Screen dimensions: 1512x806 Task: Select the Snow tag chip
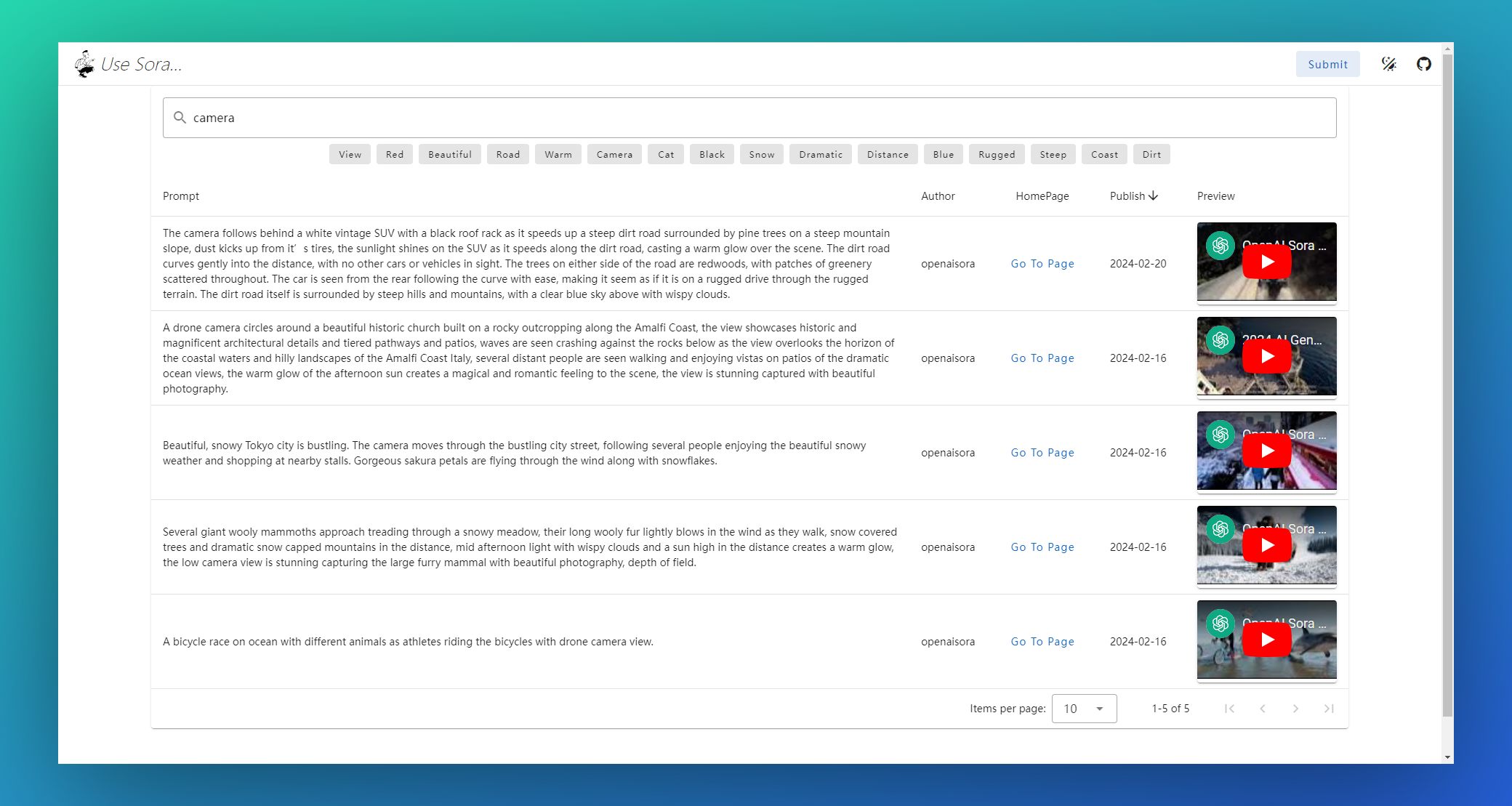coord(761,155)
